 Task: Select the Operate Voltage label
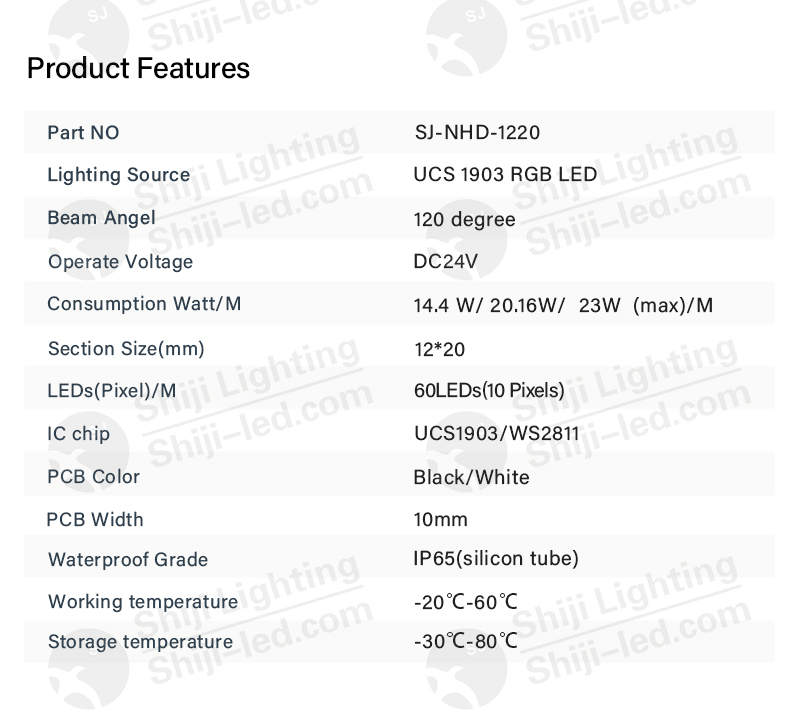point(120,262)
